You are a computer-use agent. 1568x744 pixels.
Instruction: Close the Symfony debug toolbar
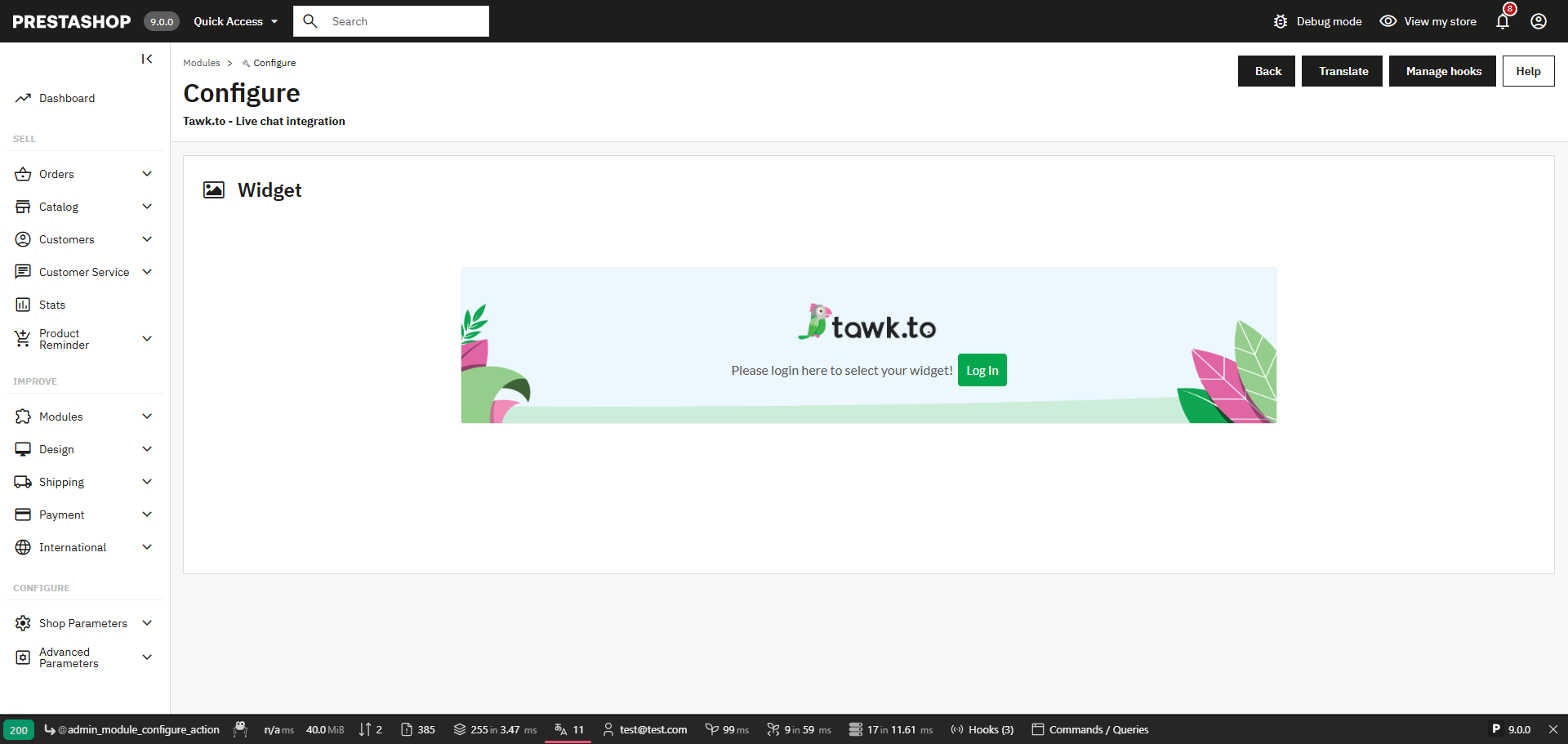point(1553,729)
